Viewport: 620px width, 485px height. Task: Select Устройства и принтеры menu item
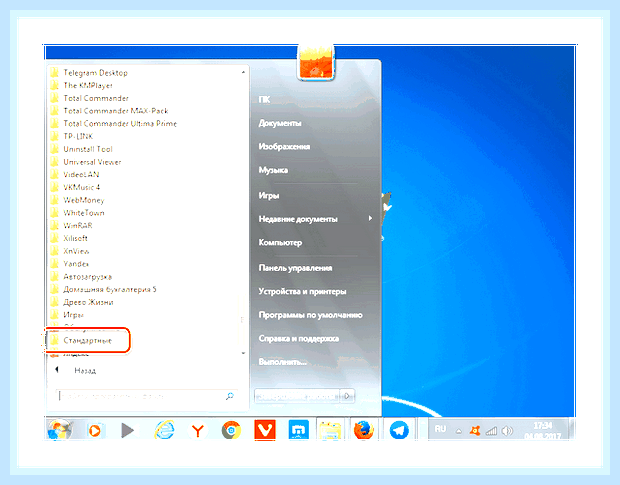click(302, 291)
